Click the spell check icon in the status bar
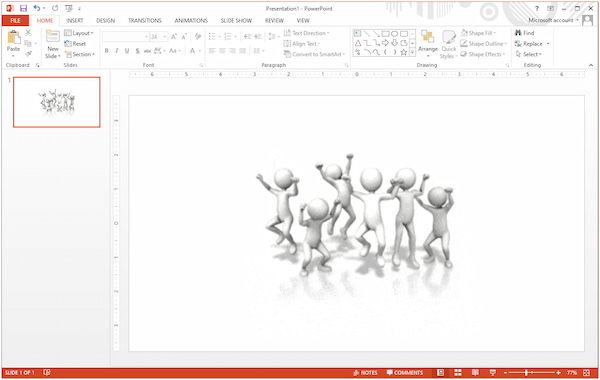Screen dimensions: 600x380 tap(47, 372)
